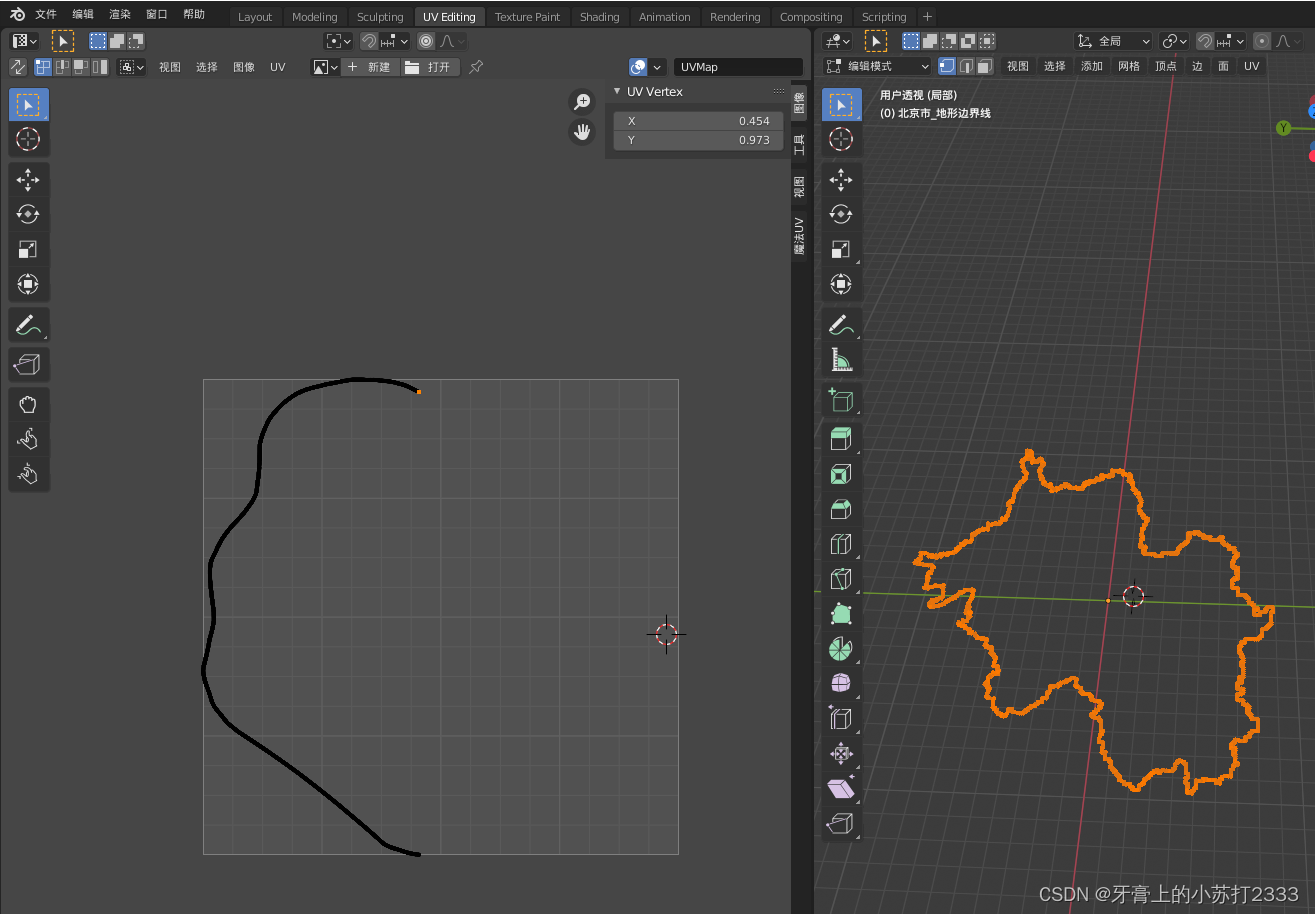
Task: Click the pan hand gizmo in UV editor
Action: 582,131
